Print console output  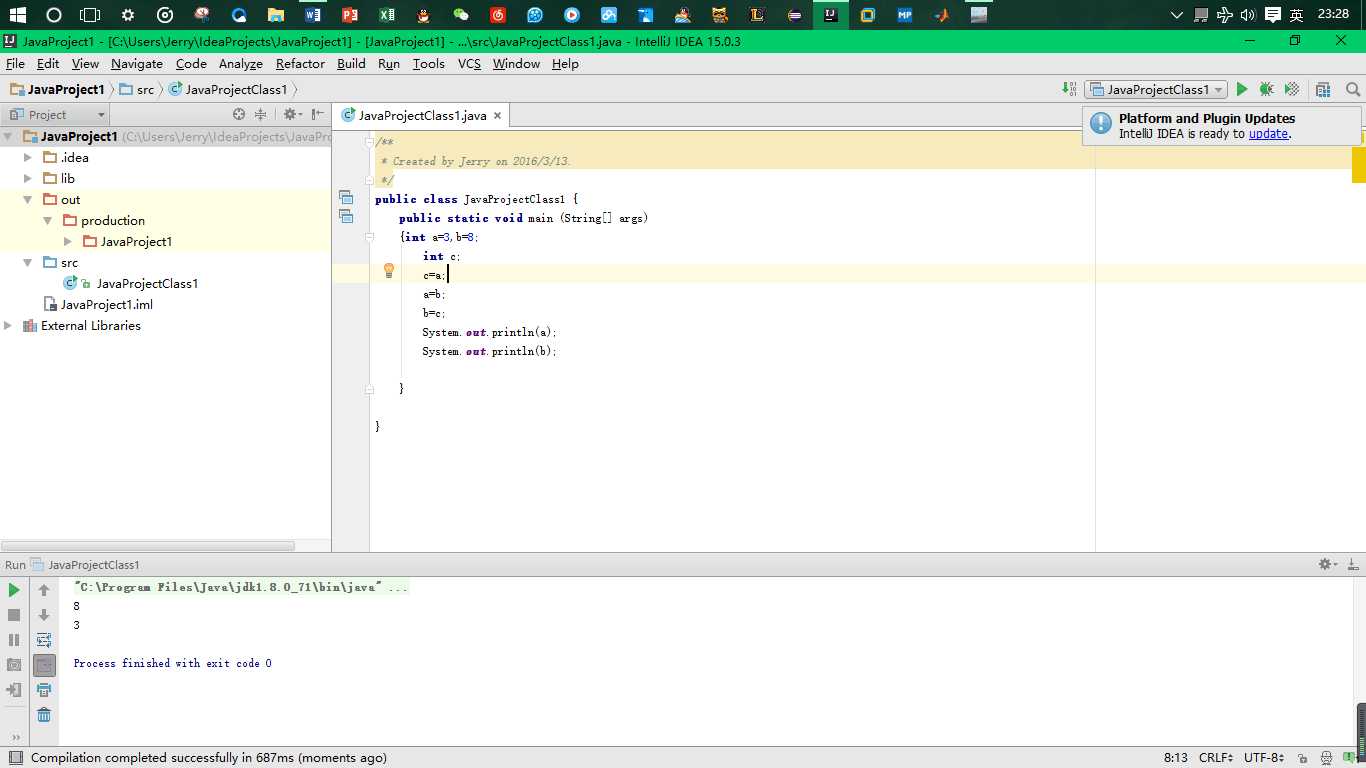(44, 690)
